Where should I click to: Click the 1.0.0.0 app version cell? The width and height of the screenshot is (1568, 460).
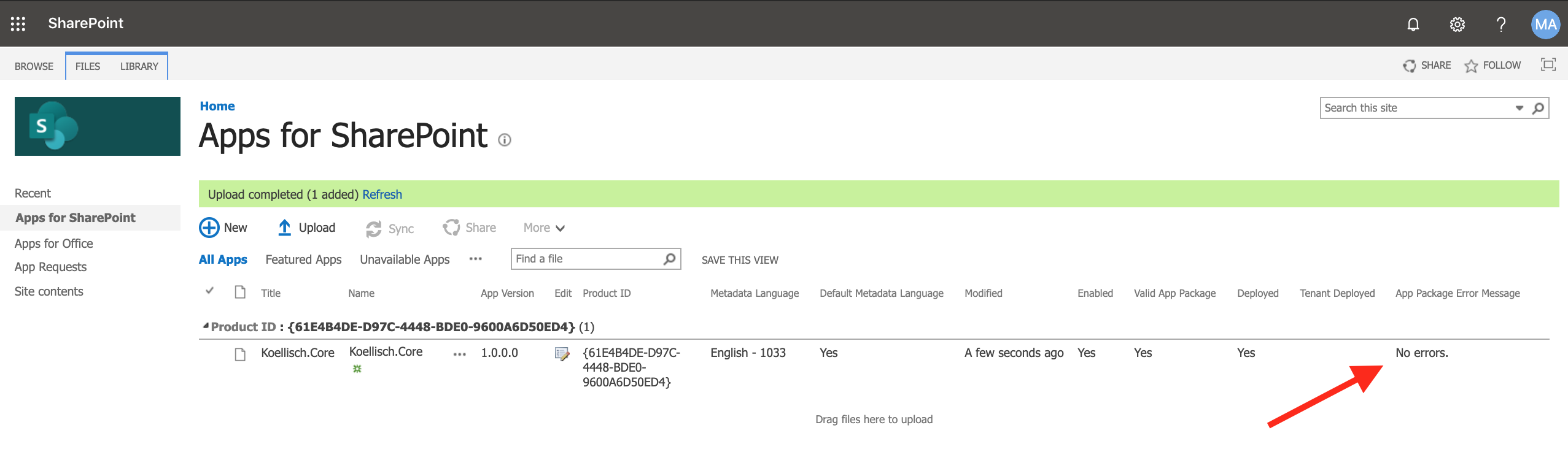pos(499,353)
